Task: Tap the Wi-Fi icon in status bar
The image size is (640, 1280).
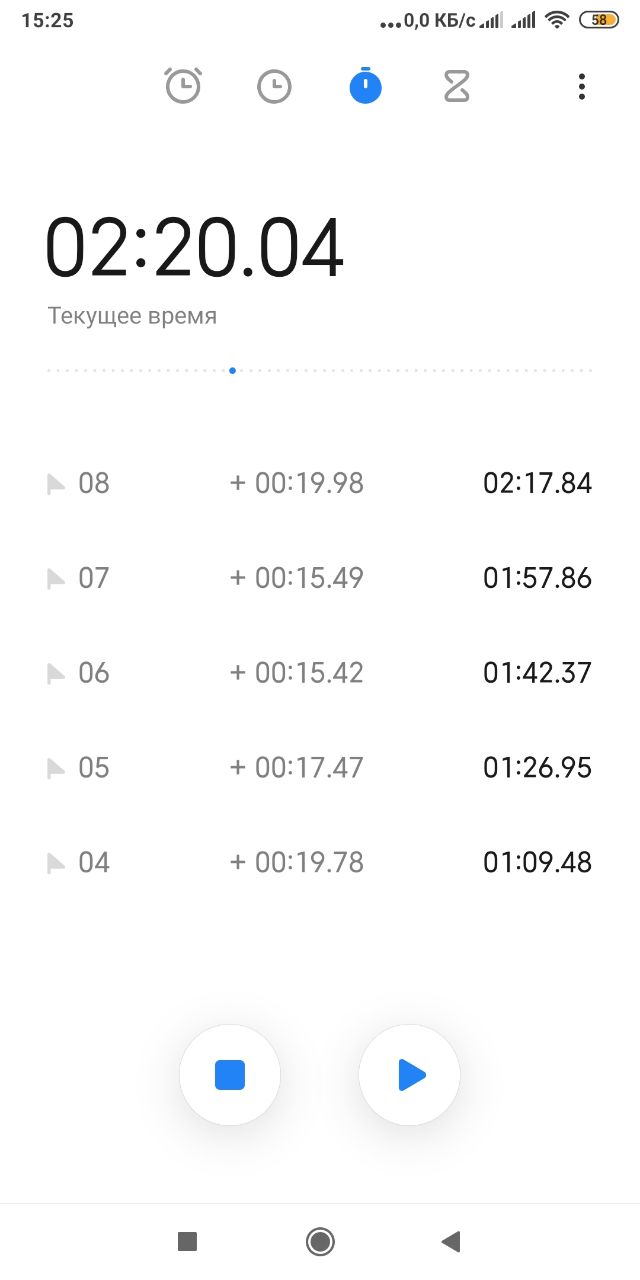Action: (x=556, y=20)
